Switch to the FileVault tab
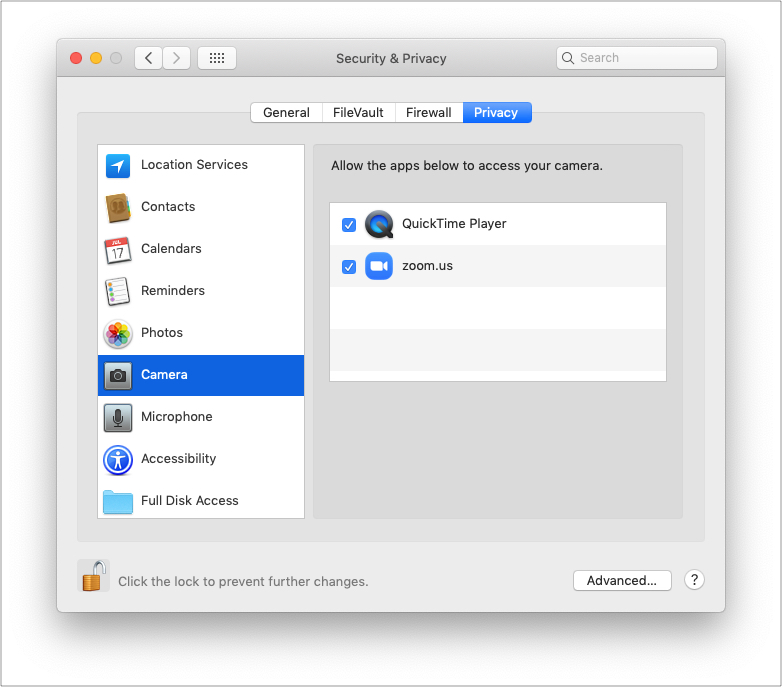This screenshot has height=687, width=782. click(x=359, y=113)
